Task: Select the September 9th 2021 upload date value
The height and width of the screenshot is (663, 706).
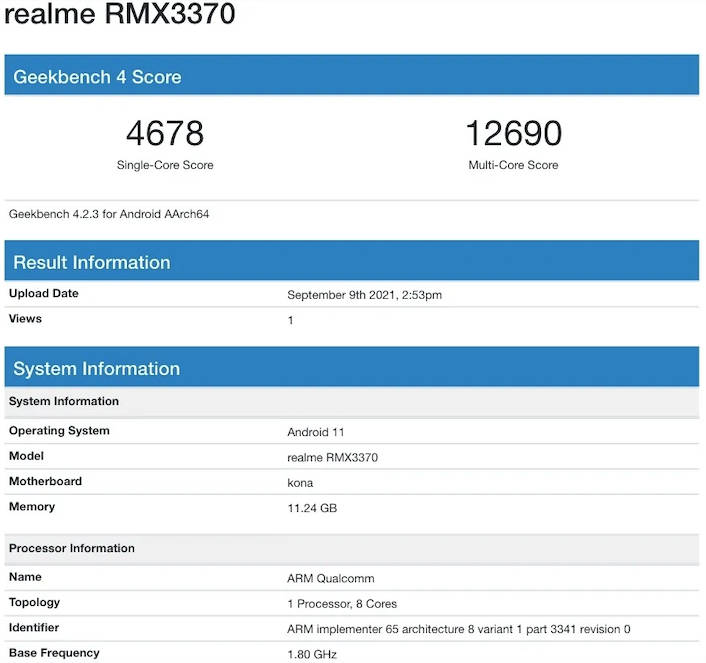Action: click(x=364, y=295)
